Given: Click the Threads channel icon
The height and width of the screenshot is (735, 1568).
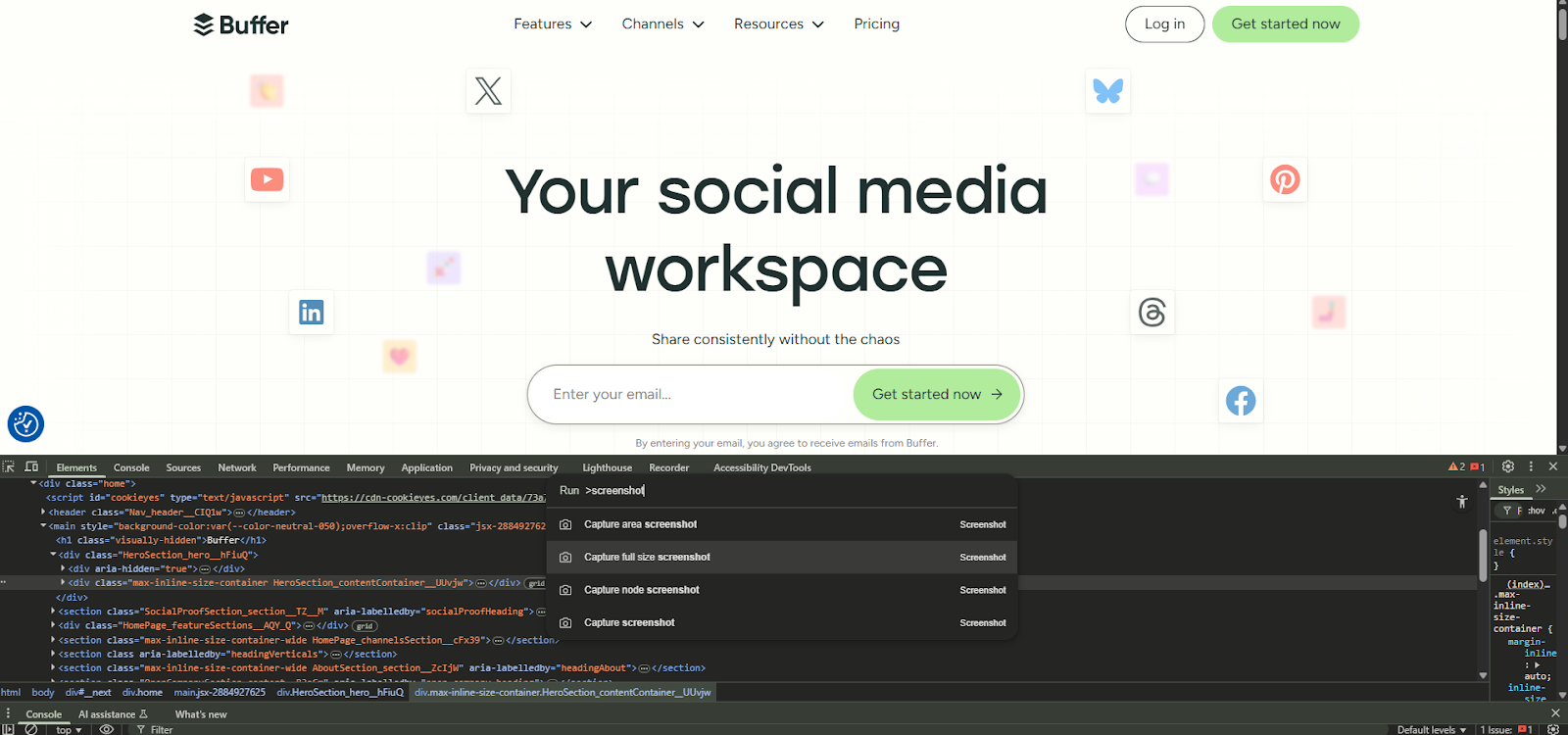Looking at the screenshot, I should click(1152, 313).
